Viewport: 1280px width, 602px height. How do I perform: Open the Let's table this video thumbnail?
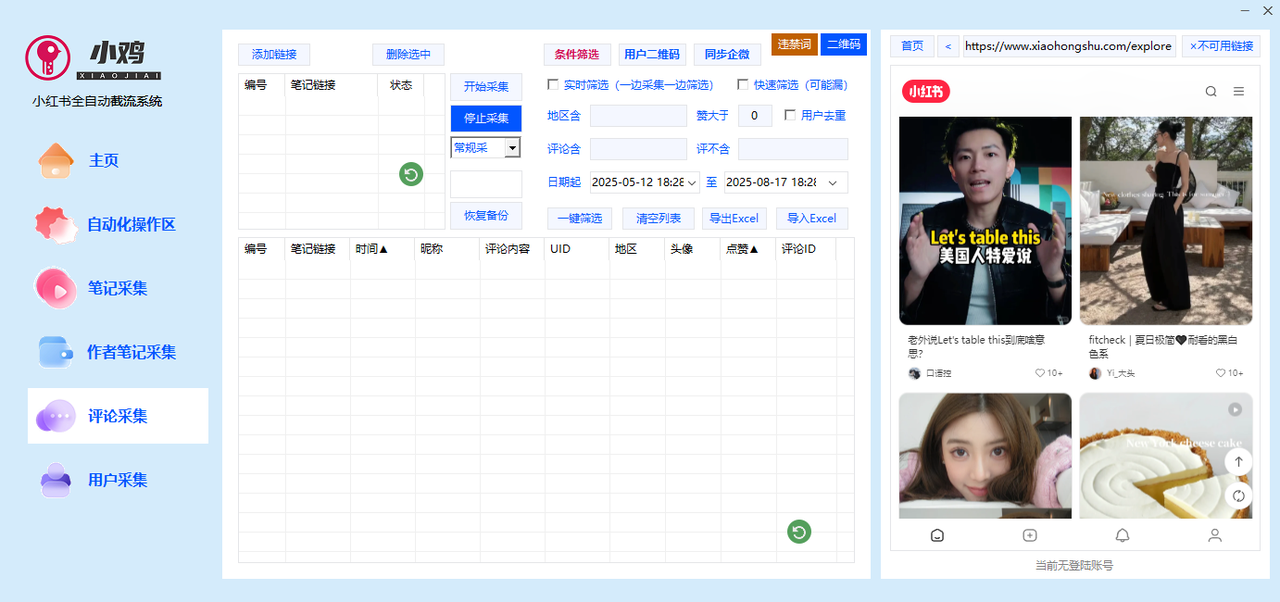[x=985, y=220]
